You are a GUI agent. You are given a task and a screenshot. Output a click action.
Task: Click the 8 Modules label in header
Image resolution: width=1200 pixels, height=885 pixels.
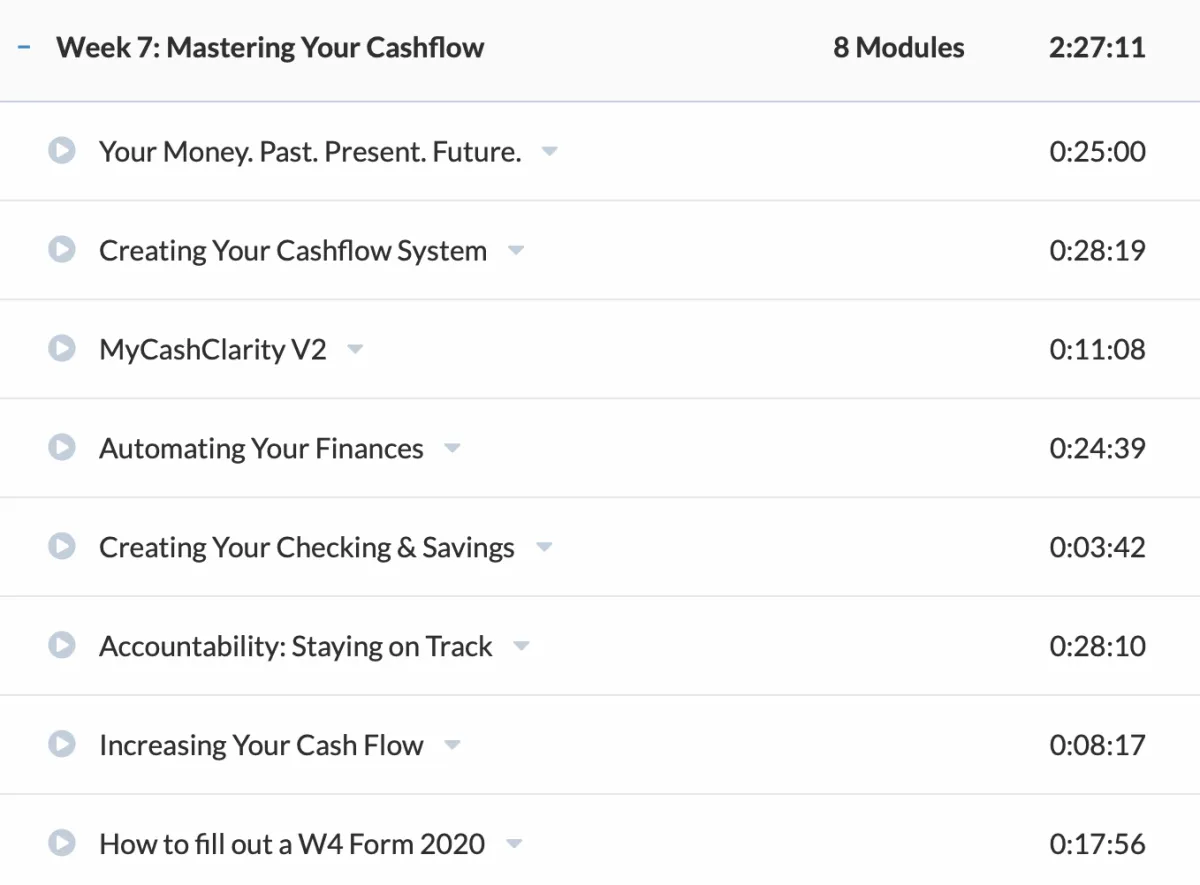click(x=899, y=48)
